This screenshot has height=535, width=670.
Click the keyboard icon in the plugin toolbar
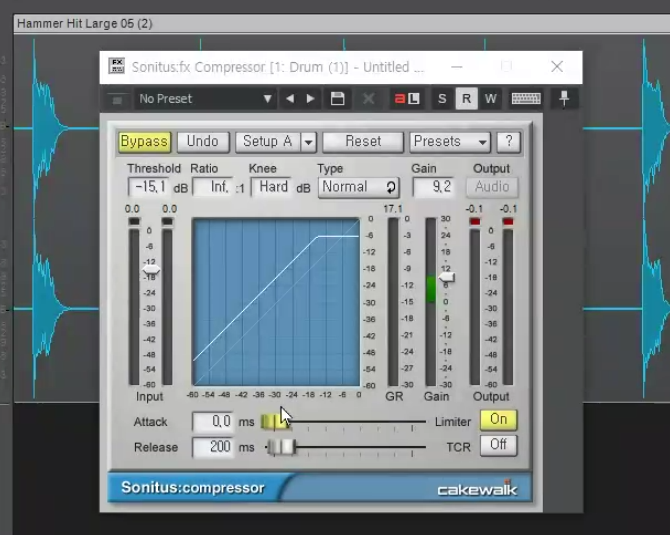click(x=526, y=99)
